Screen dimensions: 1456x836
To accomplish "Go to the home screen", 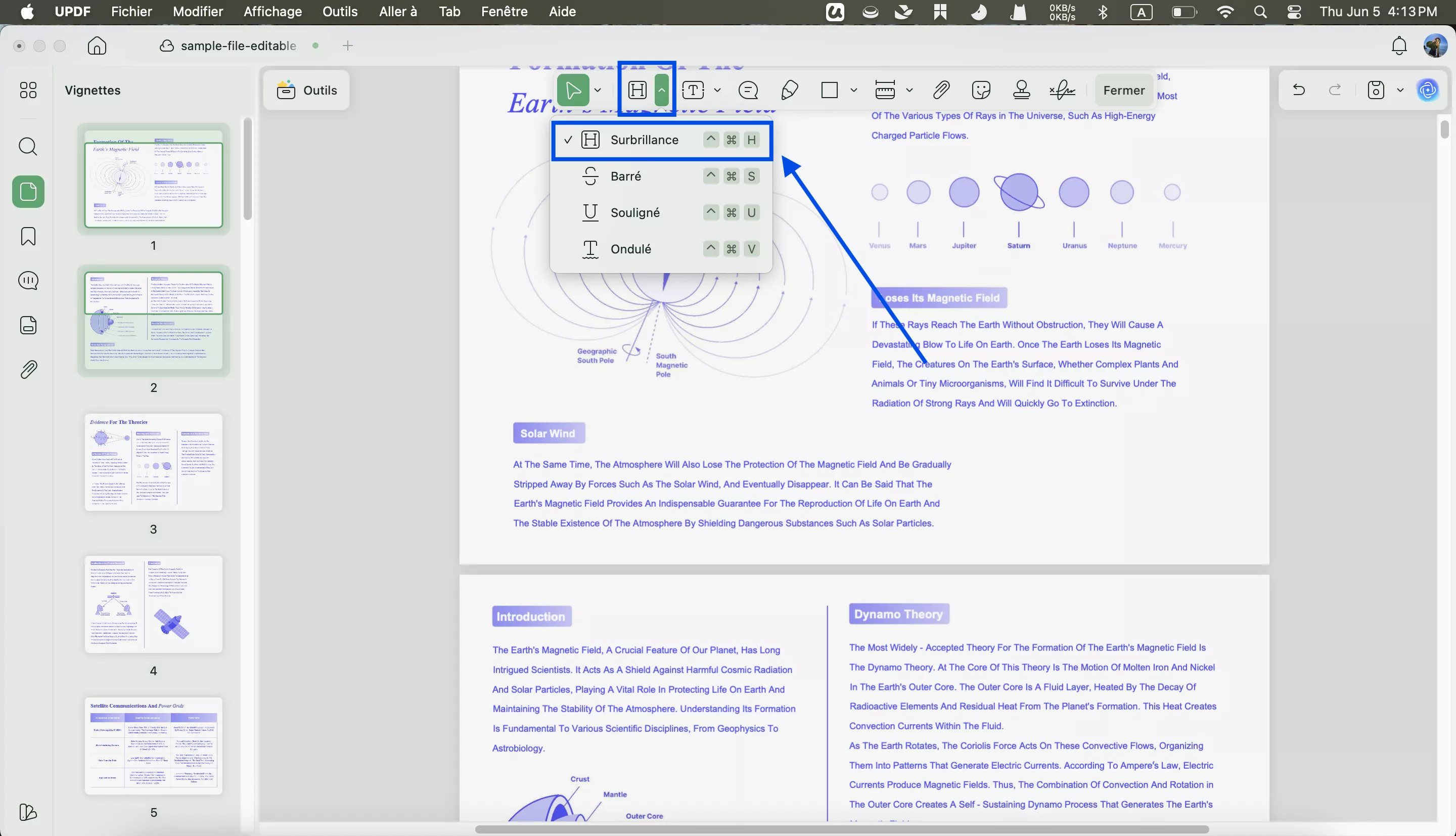I will 97,46.
